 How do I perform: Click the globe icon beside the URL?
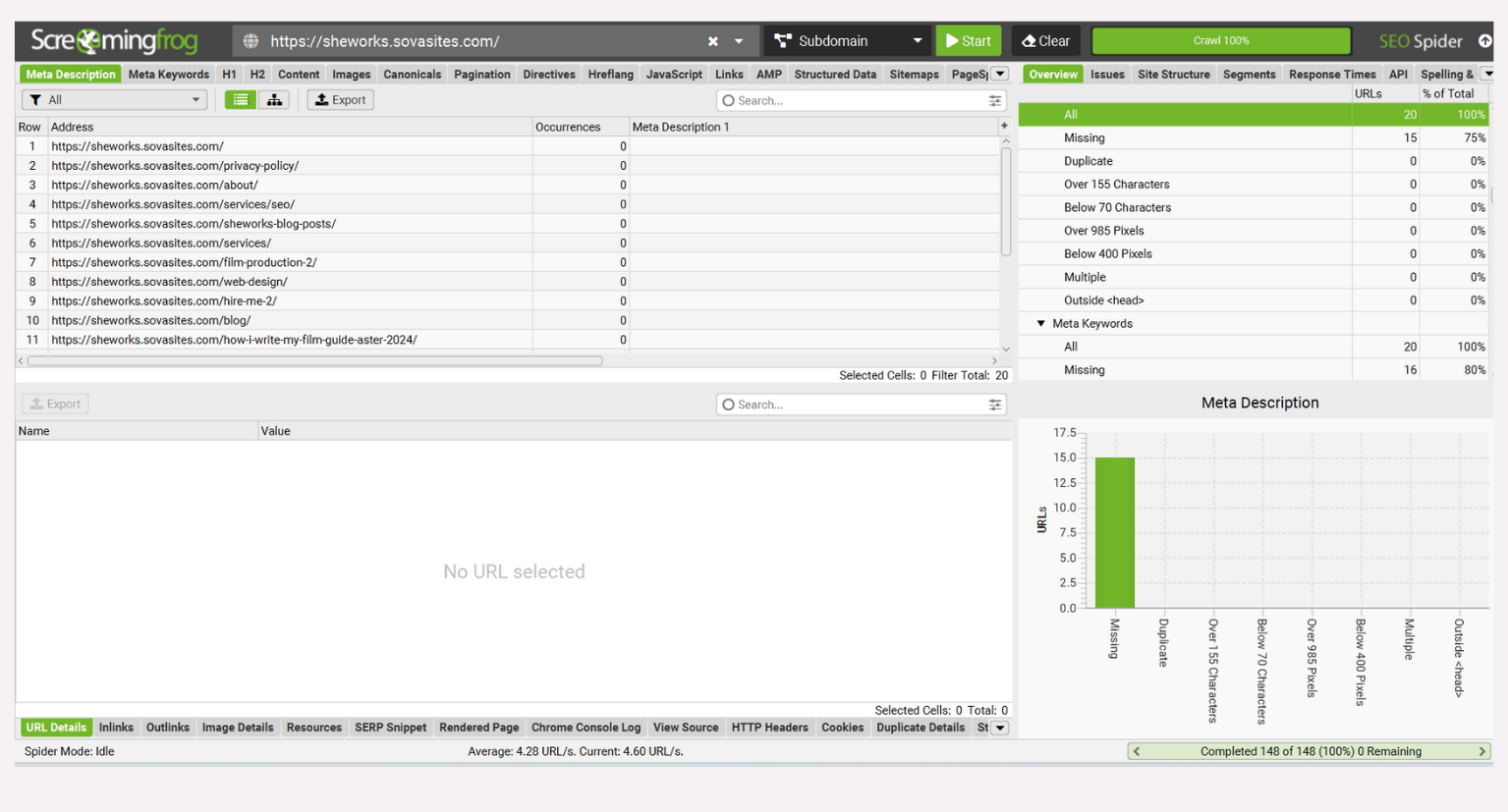[251, 41]
